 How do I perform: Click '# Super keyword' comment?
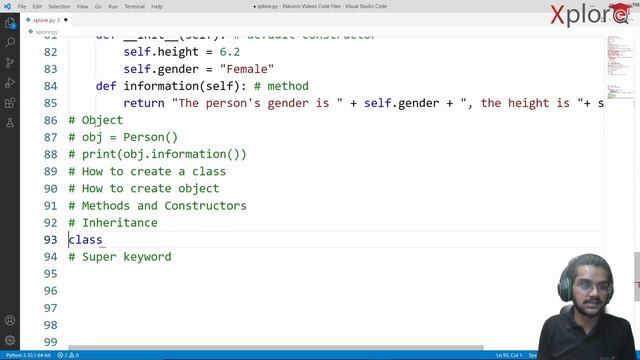[120, 257]
